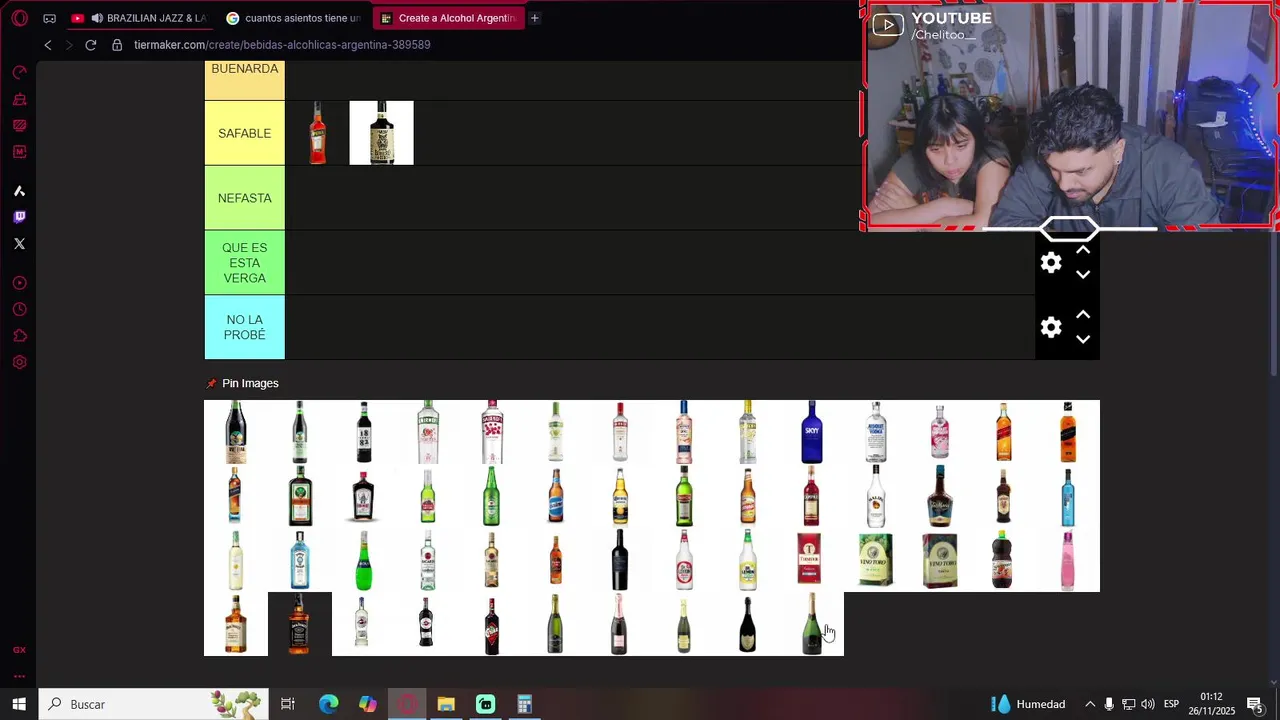The width and height of the screenshot is (1280, 720).
Task: Open the M sidebar icon
Action: click(x=19, y=152)
